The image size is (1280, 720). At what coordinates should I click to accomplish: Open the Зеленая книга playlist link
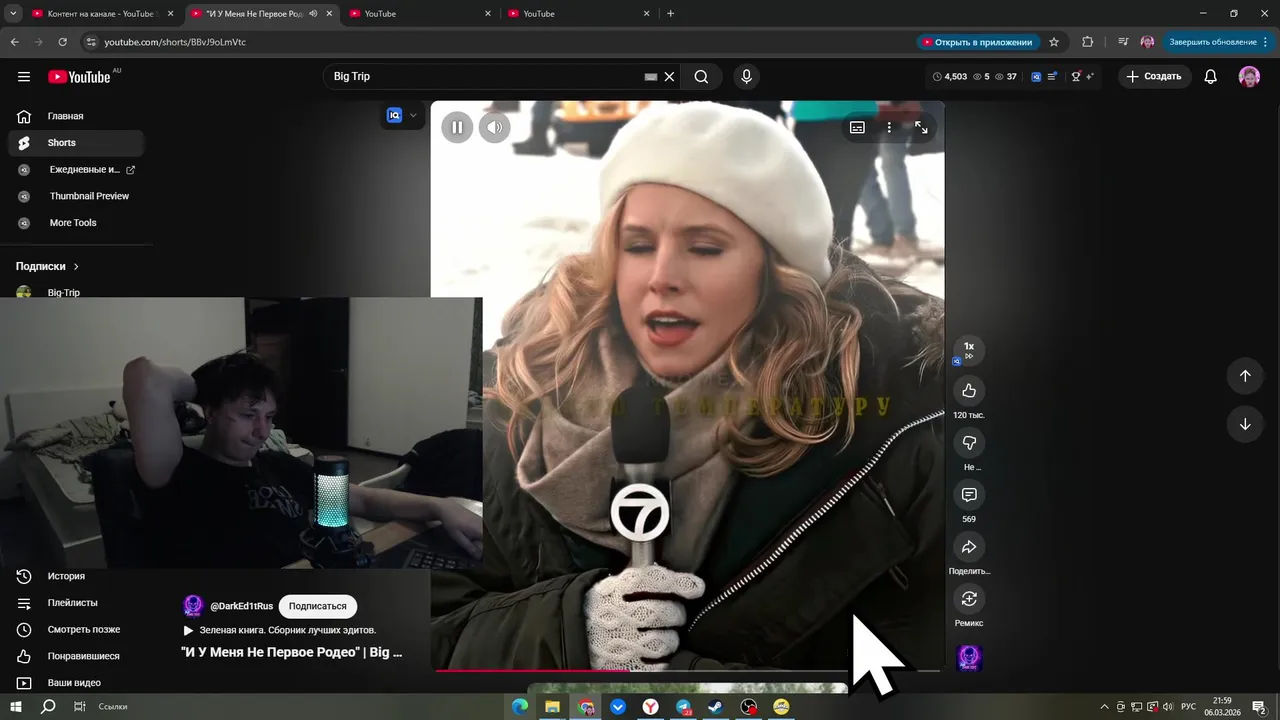pyautogui.click(x=287, y=630)
